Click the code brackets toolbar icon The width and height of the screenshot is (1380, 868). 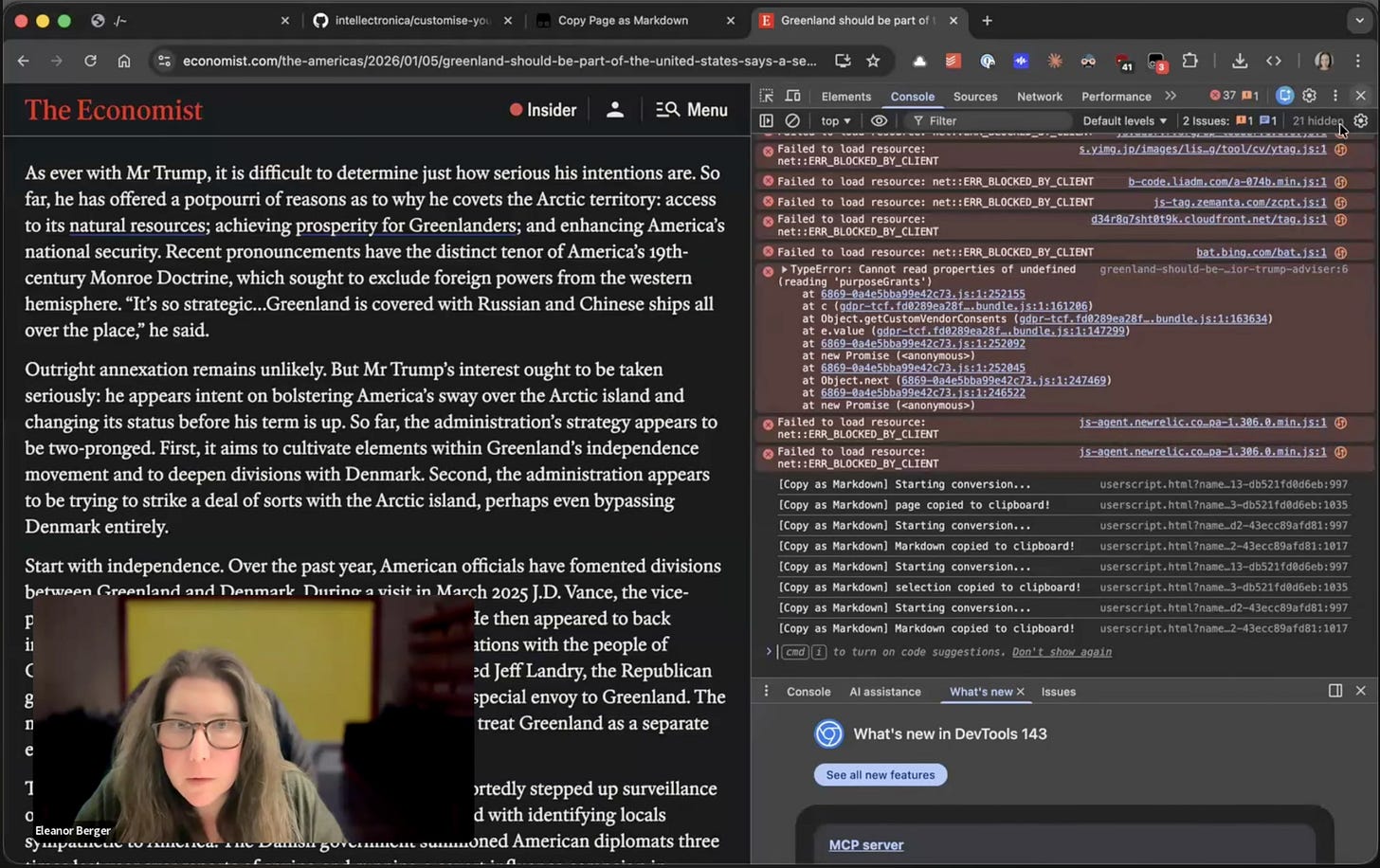[1274, 61]
